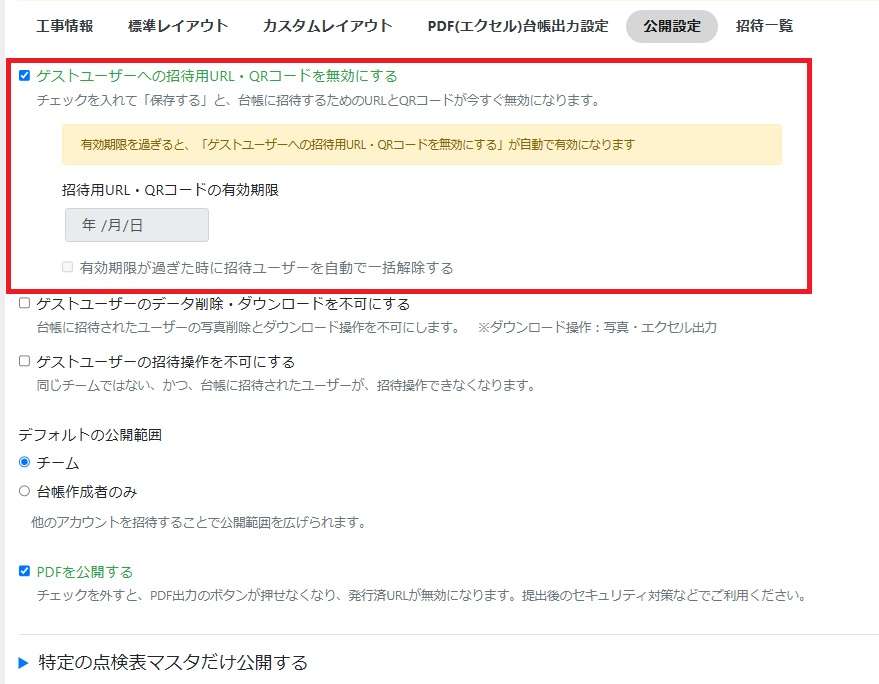Select the チーム radio button
The height and width of the screenshot is (684, 879).
24,462
